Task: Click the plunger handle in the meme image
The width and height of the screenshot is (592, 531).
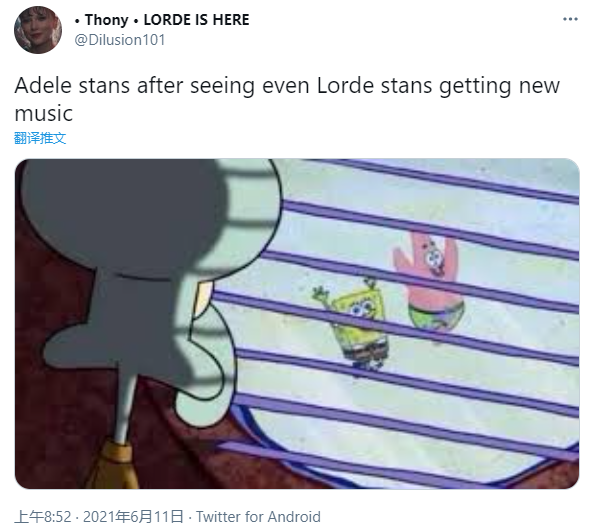Action: [125, 410]
